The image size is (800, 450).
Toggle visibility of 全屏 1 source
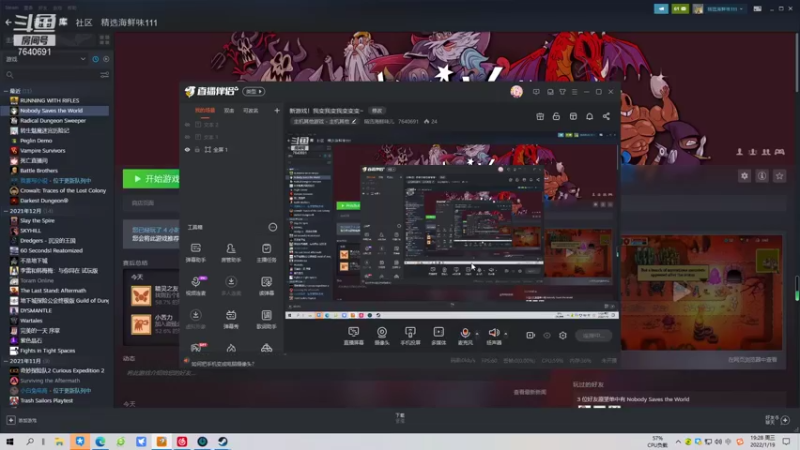(187, 149)
